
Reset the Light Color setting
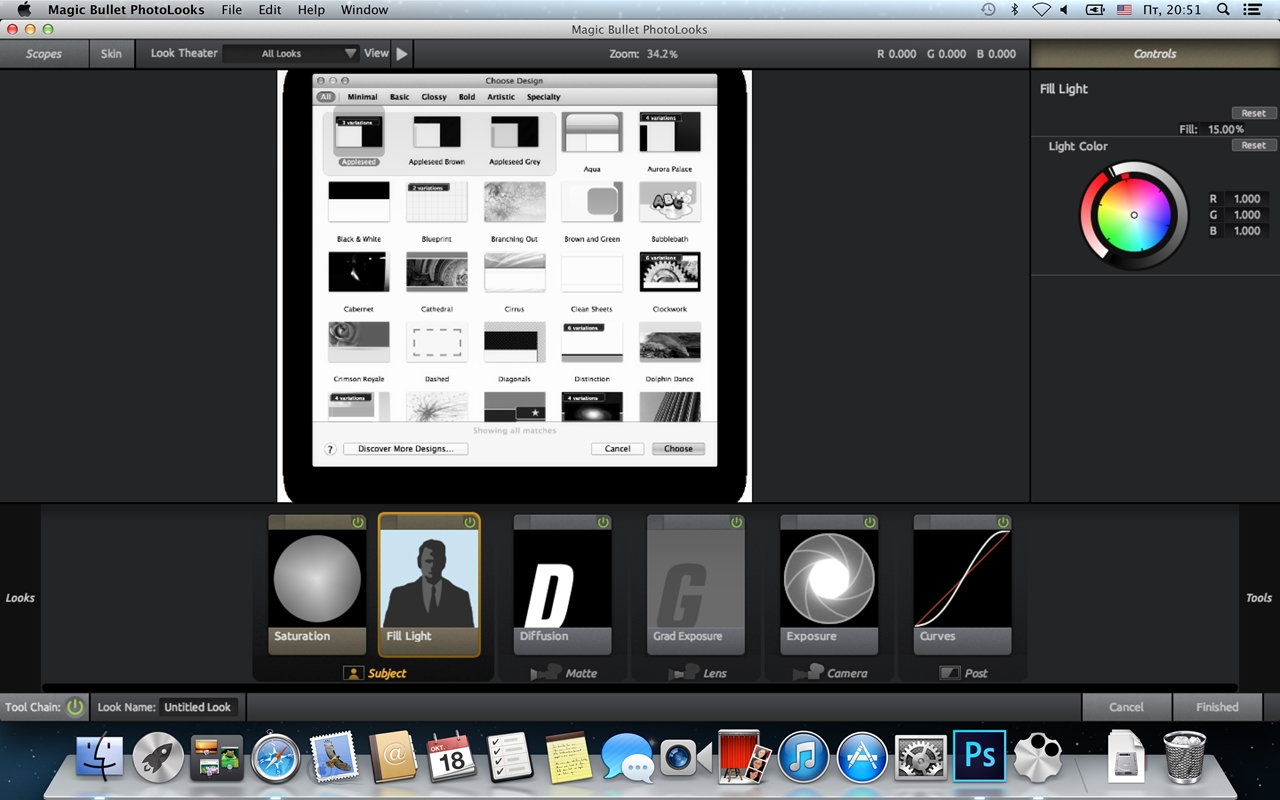[1254, 145]
